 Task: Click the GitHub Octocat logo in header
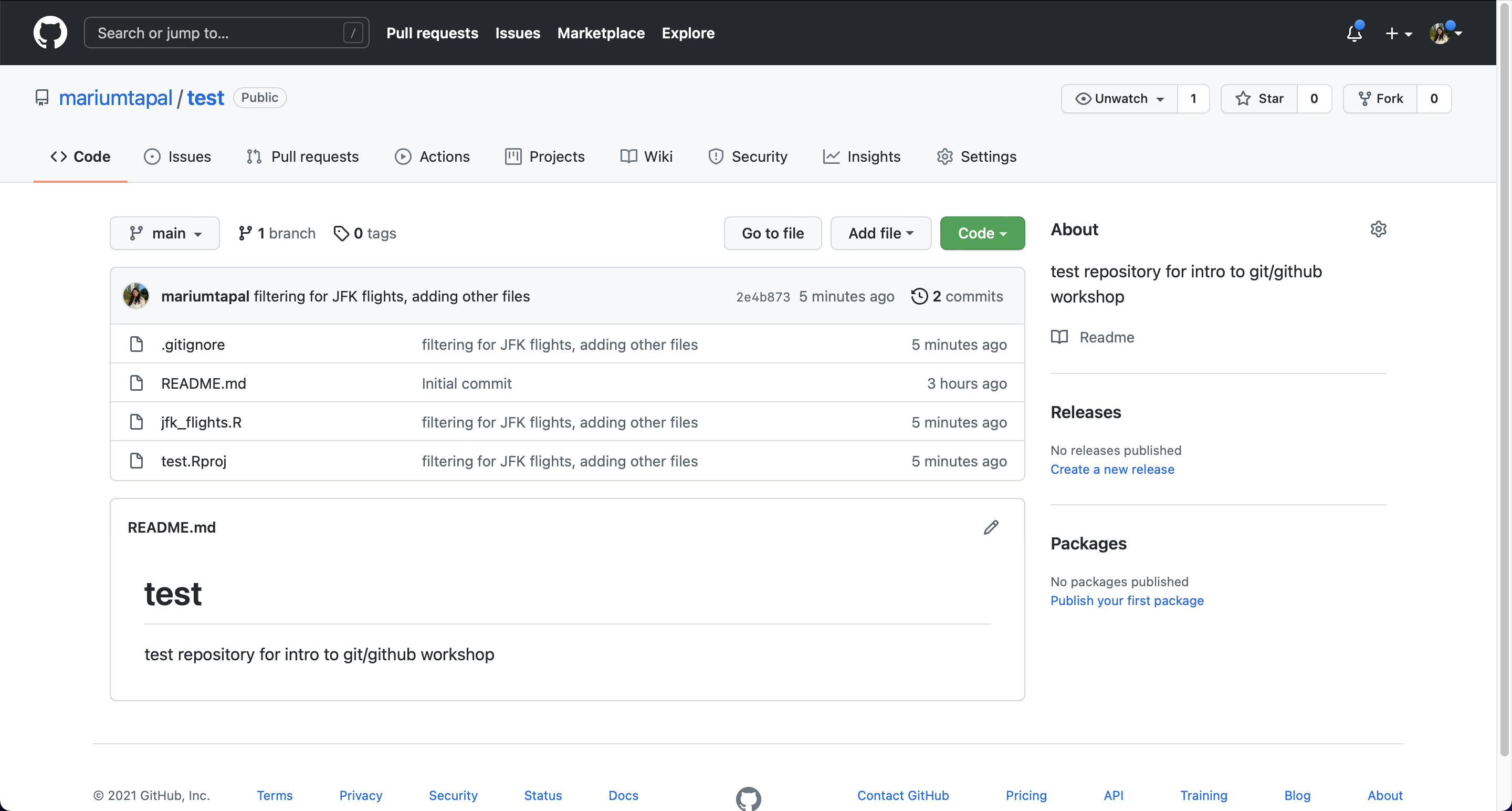pyautogui.click(x=50, y=32)
